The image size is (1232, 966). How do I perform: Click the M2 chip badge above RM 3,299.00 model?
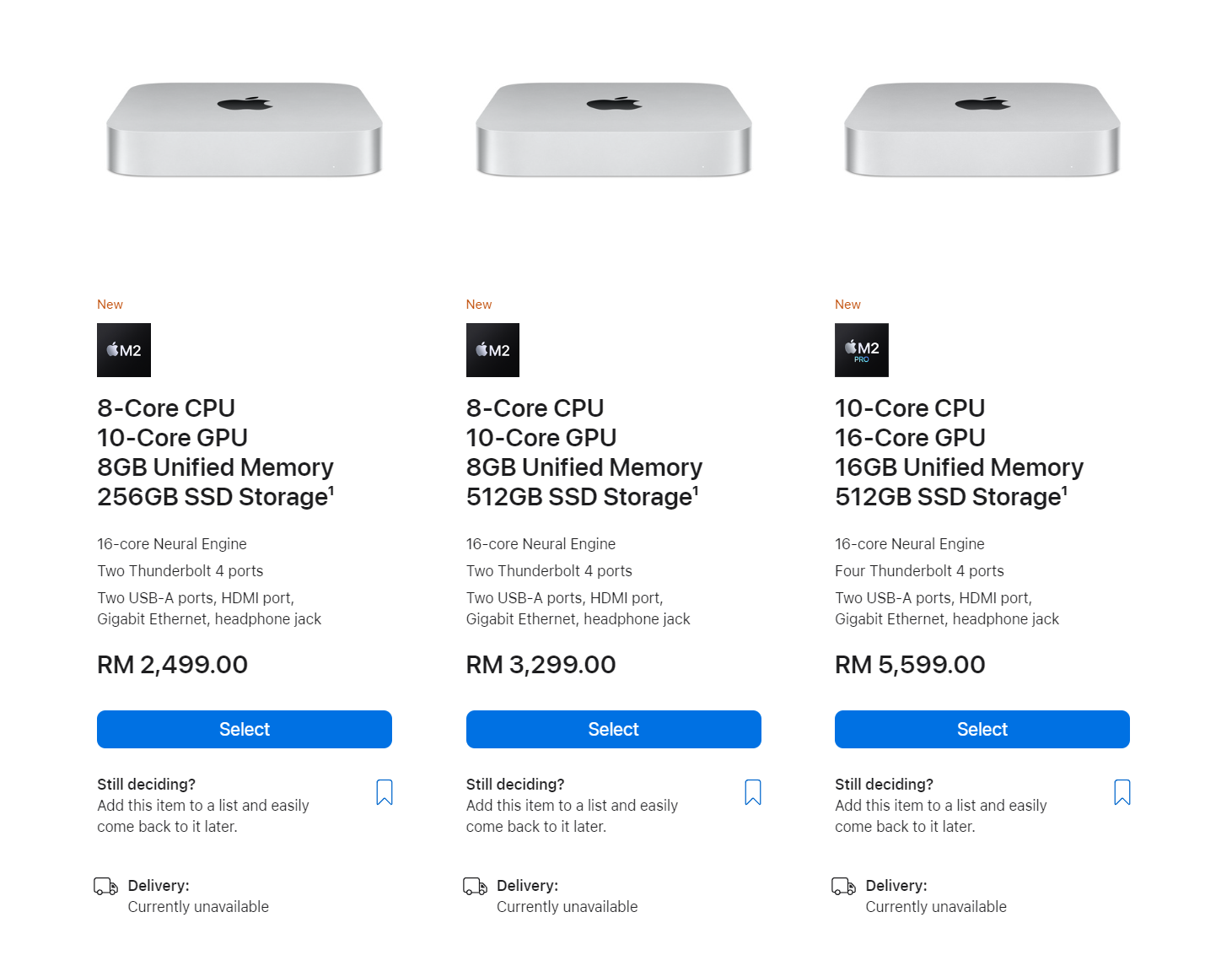(493, 350)
